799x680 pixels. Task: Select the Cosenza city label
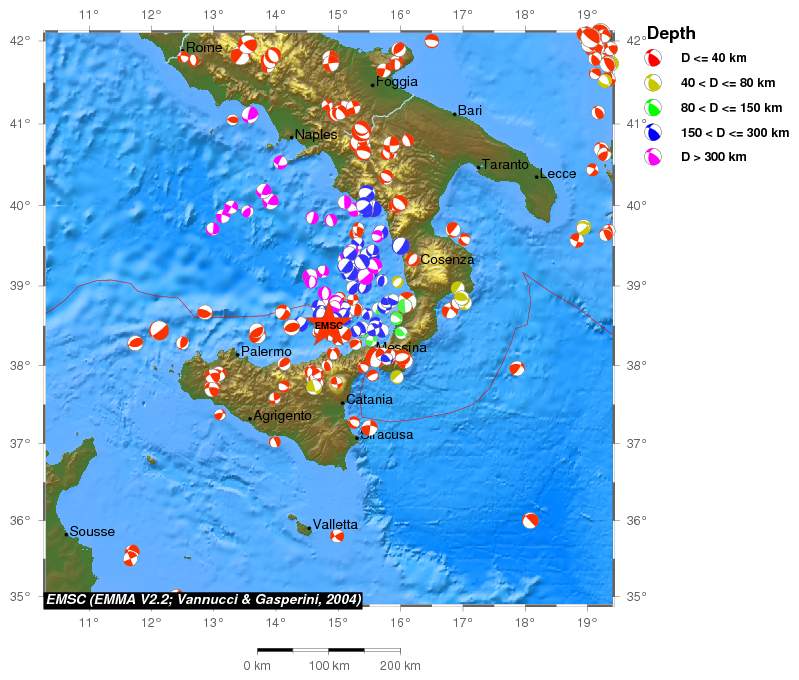tap(447, 259)
